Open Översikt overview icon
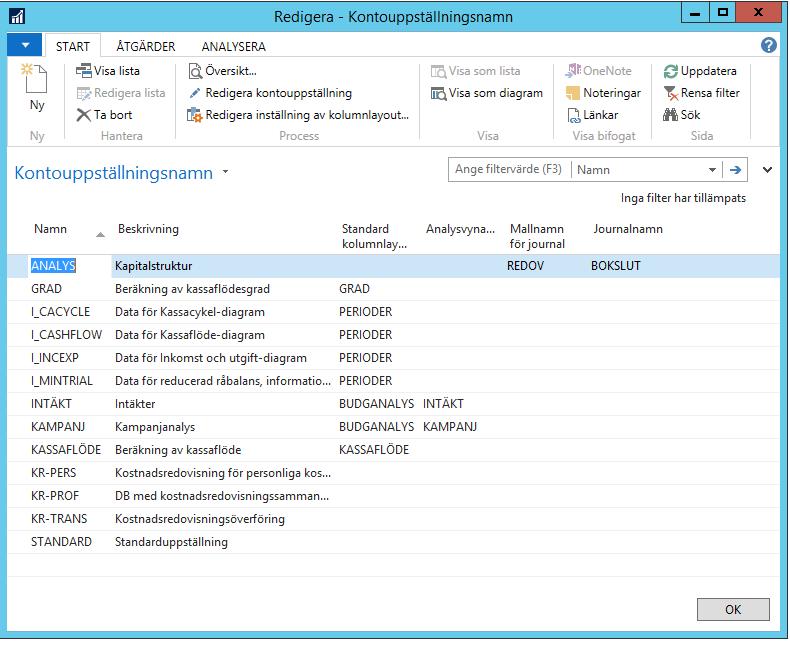 pyautogui.click(x=195, y=71)
